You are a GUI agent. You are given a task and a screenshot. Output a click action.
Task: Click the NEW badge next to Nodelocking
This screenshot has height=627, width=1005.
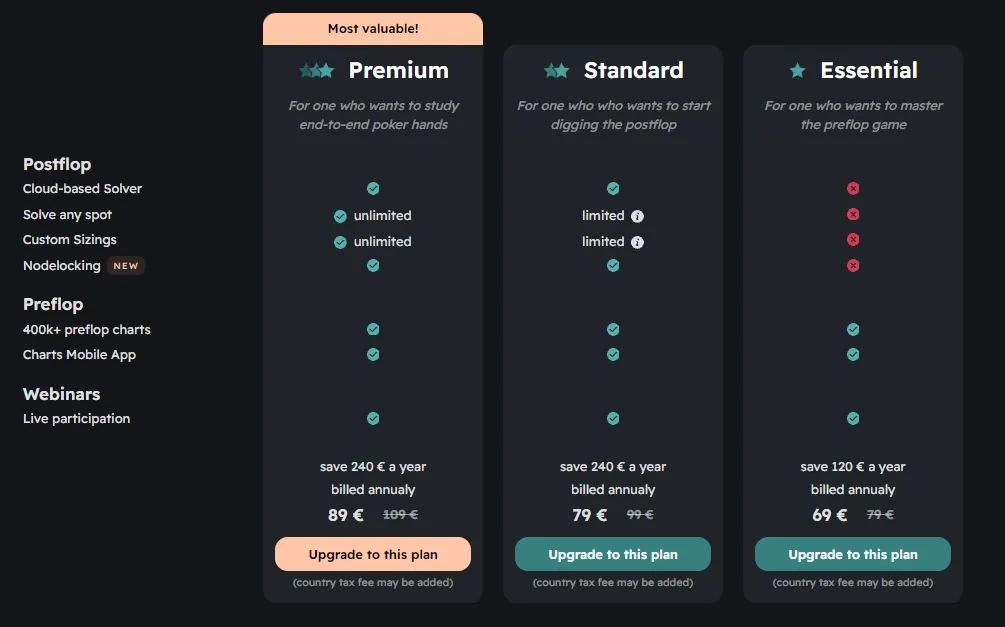(x=126, y=265)
